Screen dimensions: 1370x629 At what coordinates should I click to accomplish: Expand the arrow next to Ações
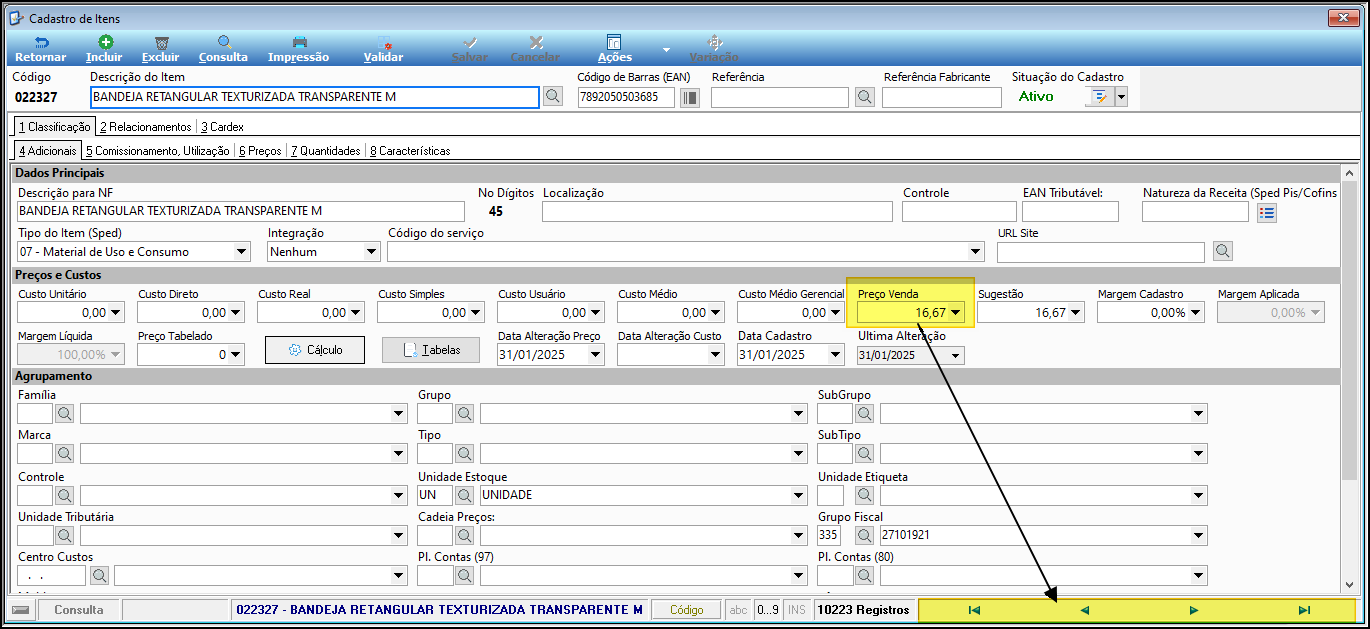(666, 49)
